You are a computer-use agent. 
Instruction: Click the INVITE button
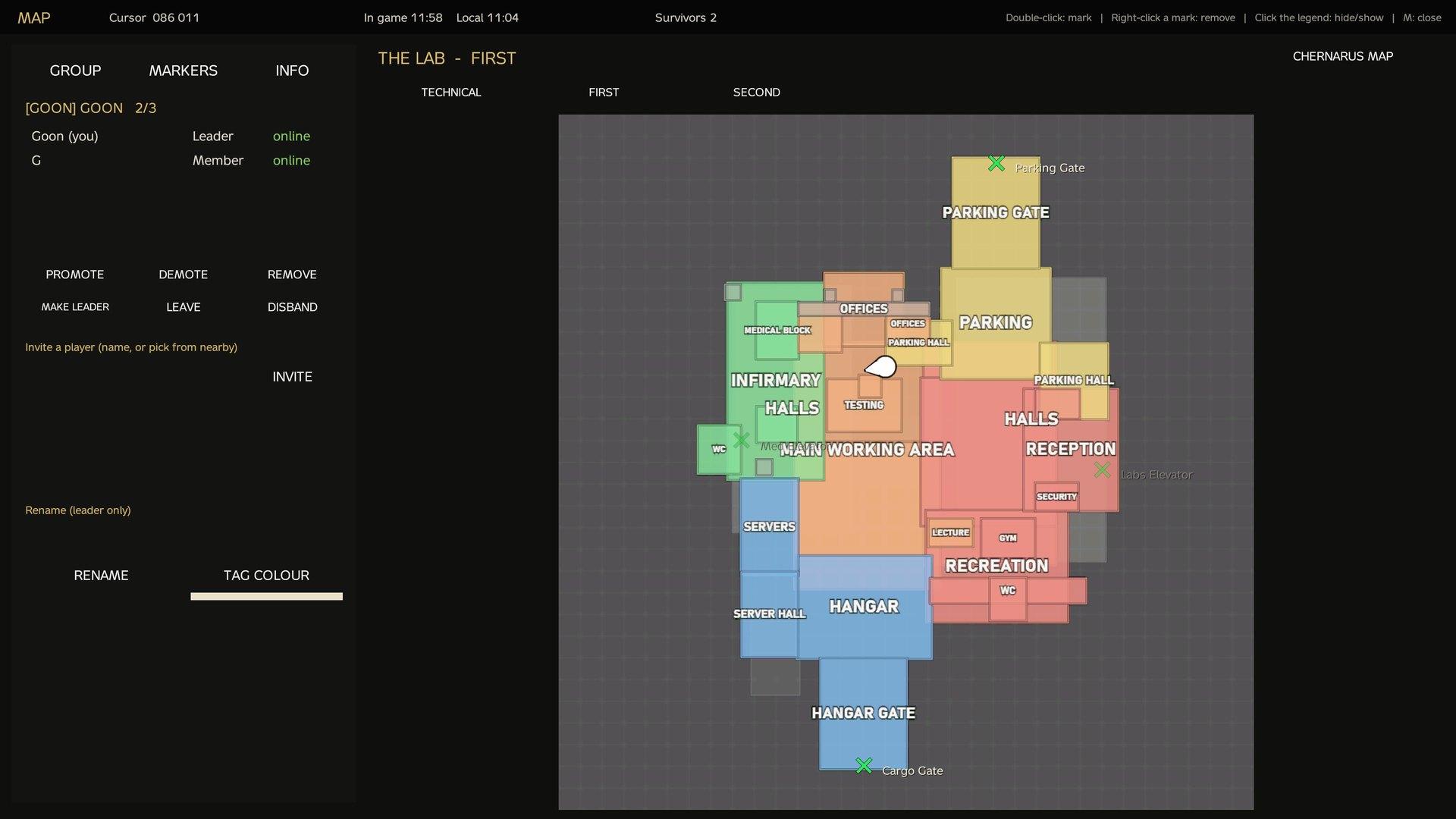(x=292, y=377)
